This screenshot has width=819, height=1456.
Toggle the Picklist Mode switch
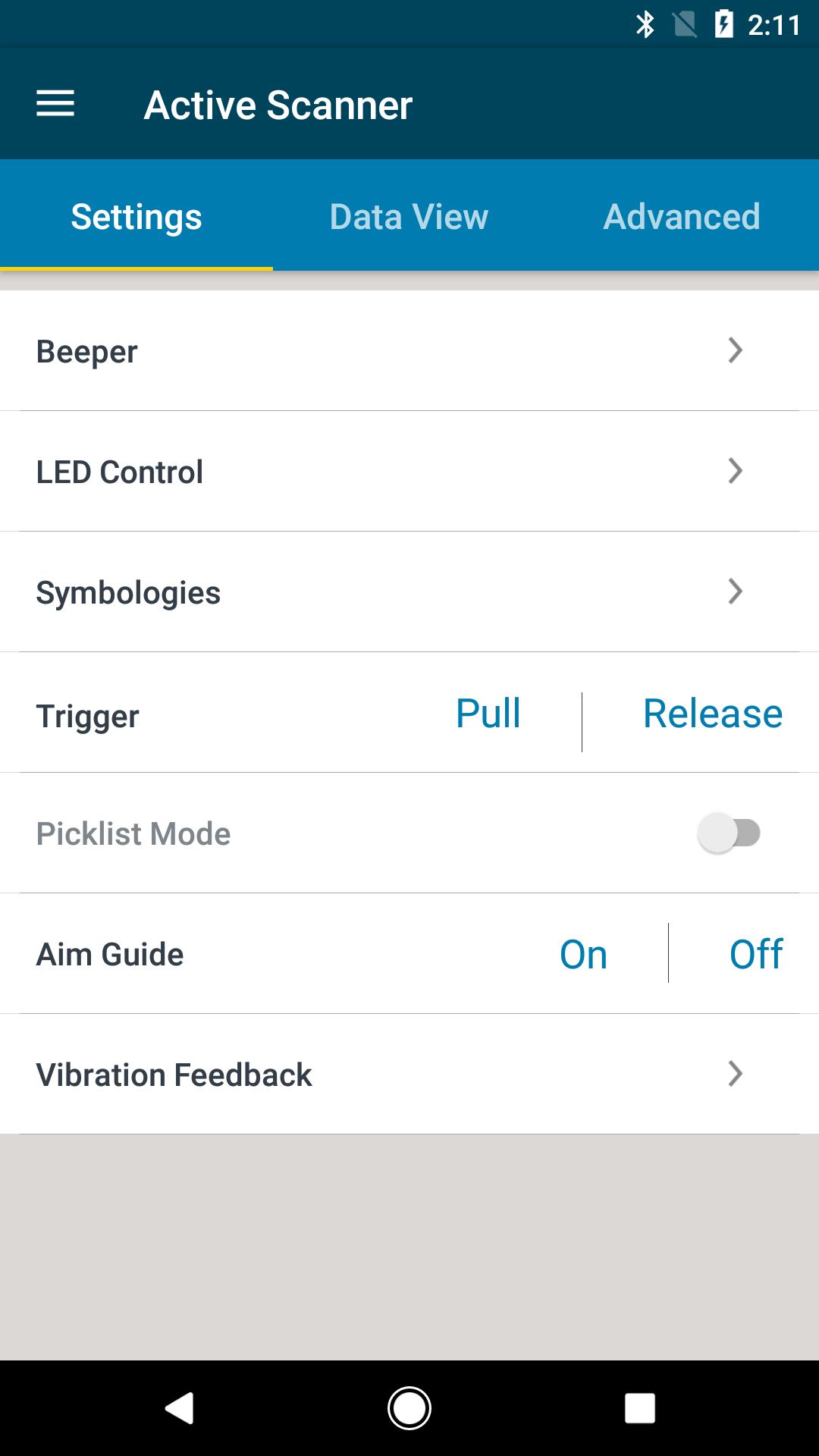point(729,833)
